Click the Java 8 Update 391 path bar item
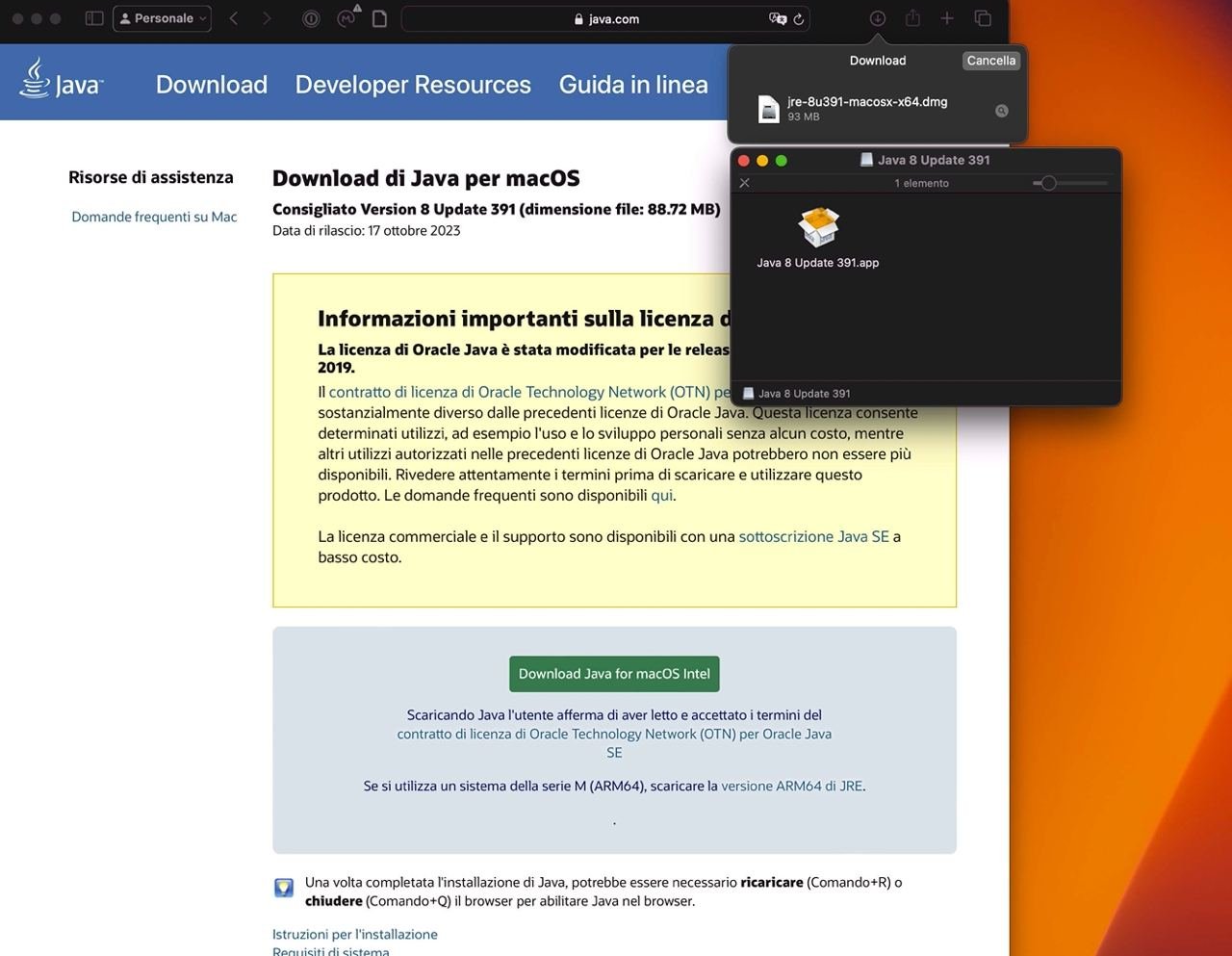Image resolution: width=1232 pixels, height=956 pixels. tap(797, 393)
